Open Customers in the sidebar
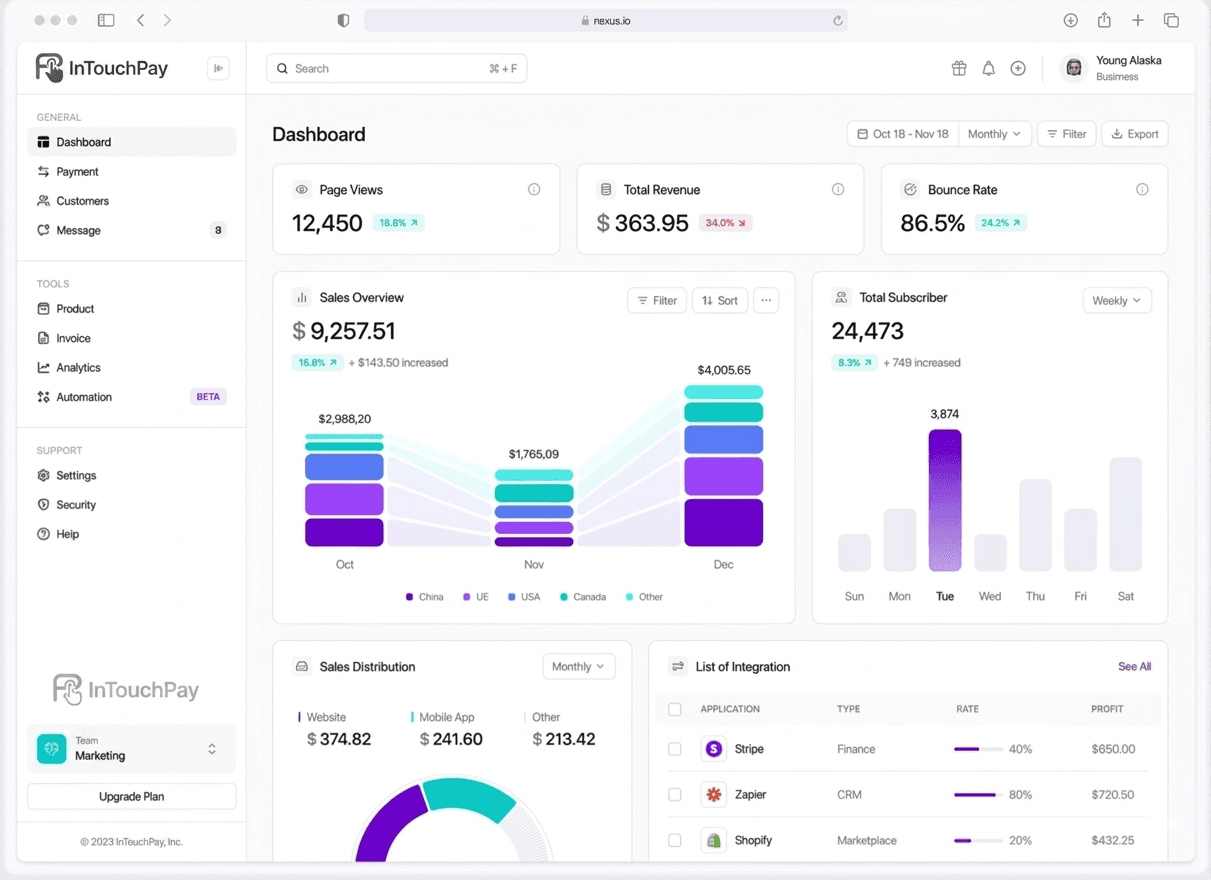This screenshot has height=880, width=1211. click(132, 201)
